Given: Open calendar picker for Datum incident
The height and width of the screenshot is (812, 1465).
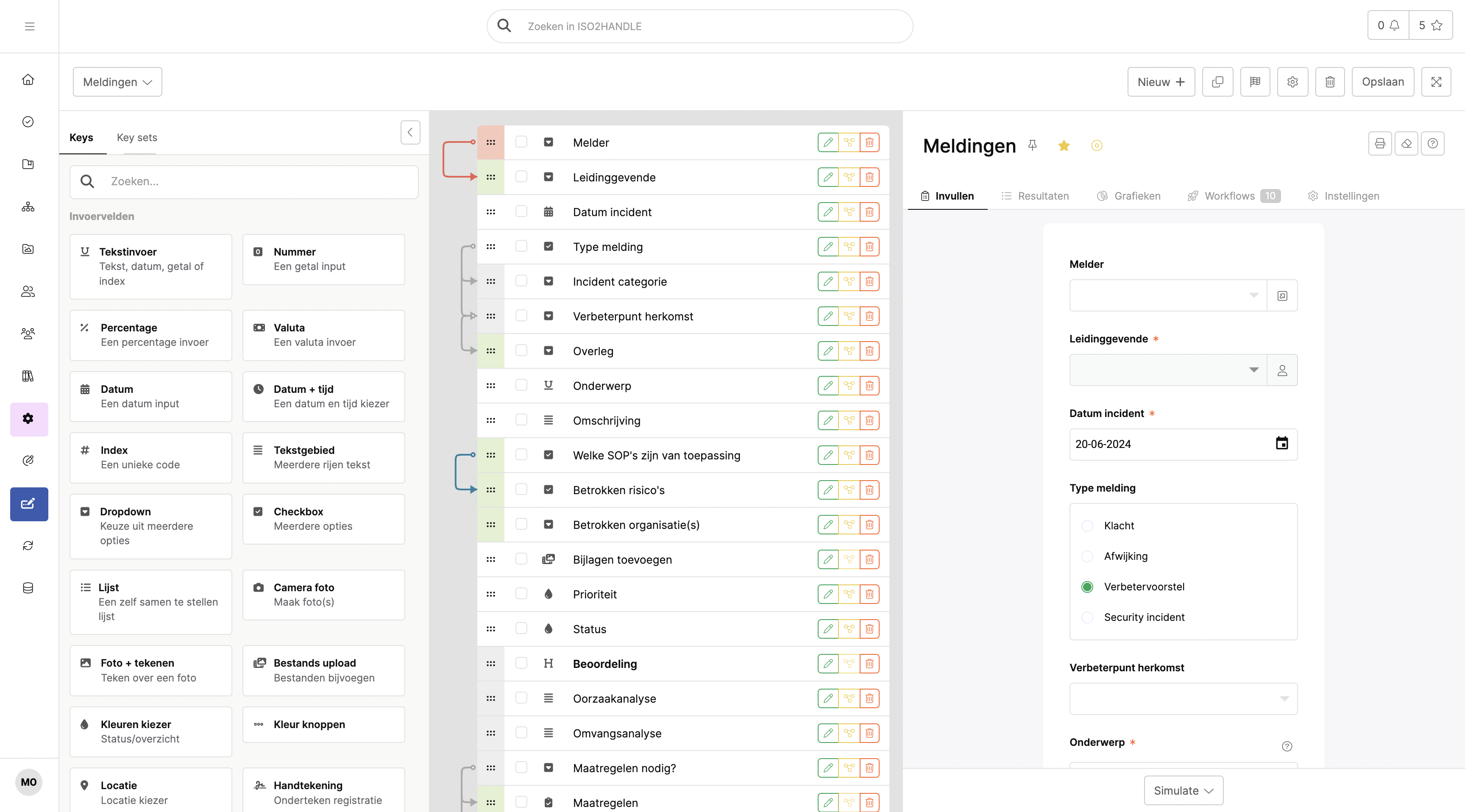Looking at the screenshot, I should pyautogui.click(x=1281, y=444).
